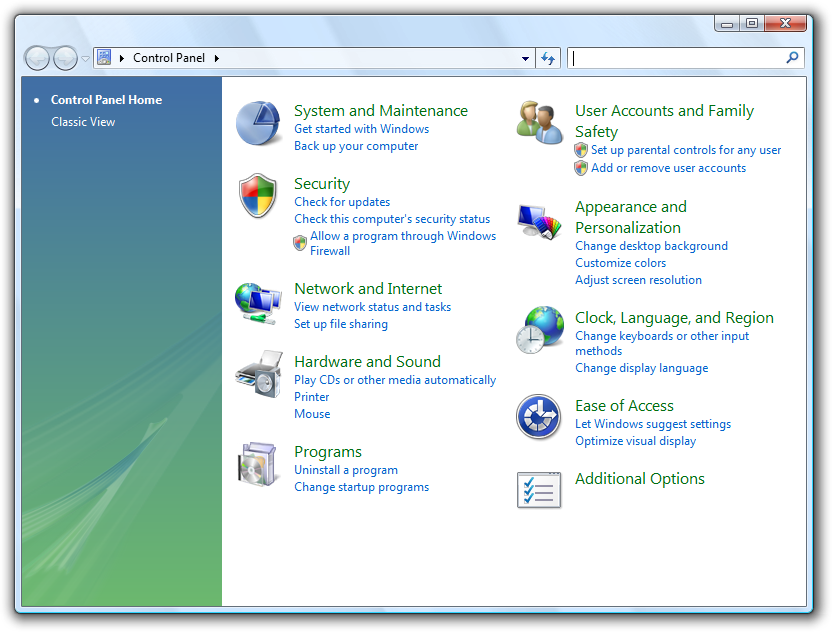Viewport: 832px width, 632px height.
Task: Click the Security shield icon
Action: click(x=258, y=196)
